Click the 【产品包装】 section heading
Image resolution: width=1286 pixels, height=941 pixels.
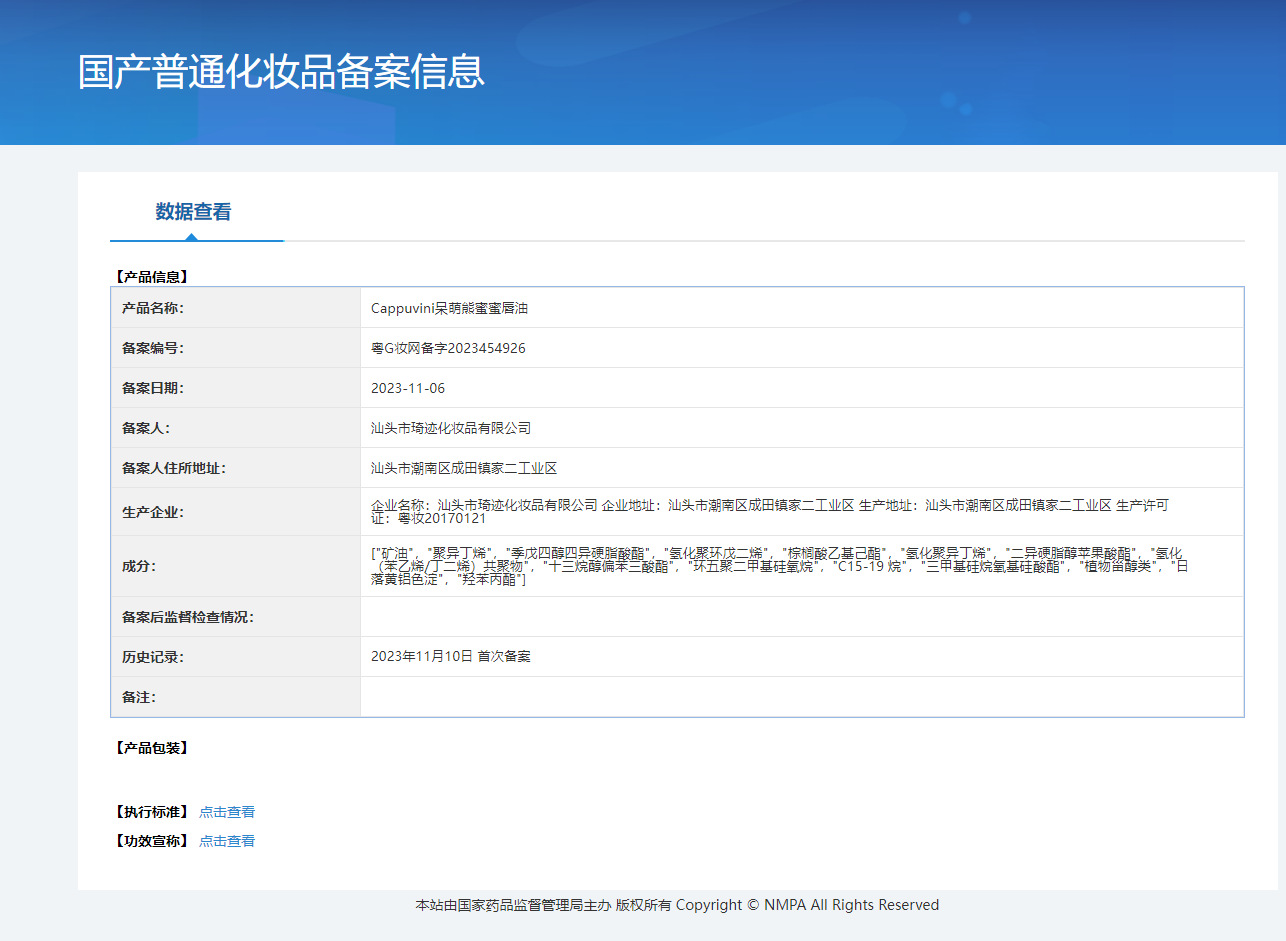150,747
